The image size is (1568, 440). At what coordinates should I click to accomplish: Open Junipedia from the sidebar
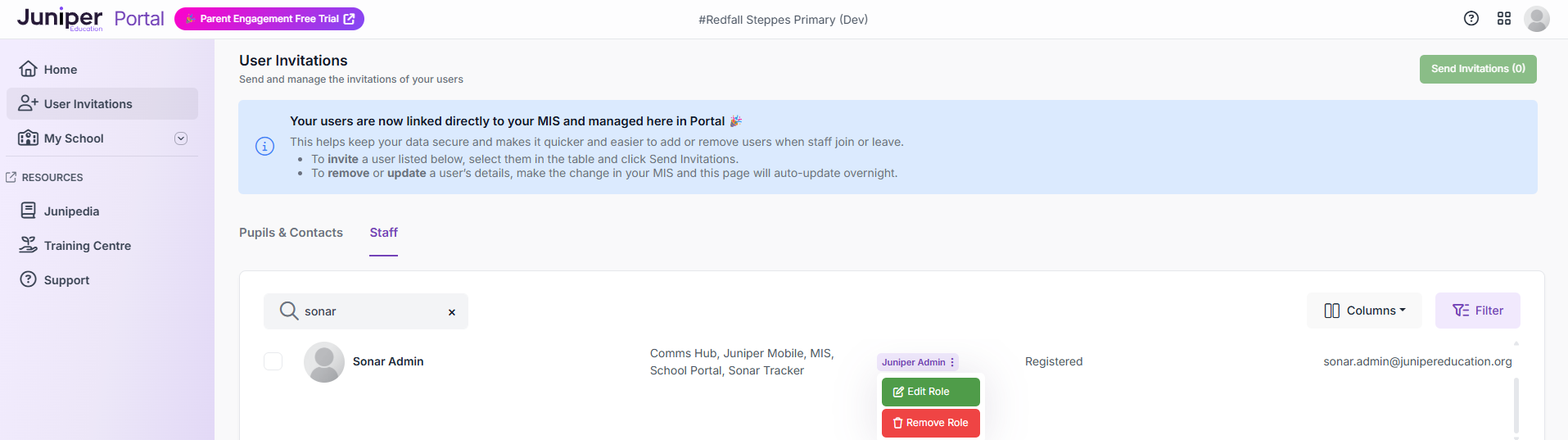tap(71, 211)
